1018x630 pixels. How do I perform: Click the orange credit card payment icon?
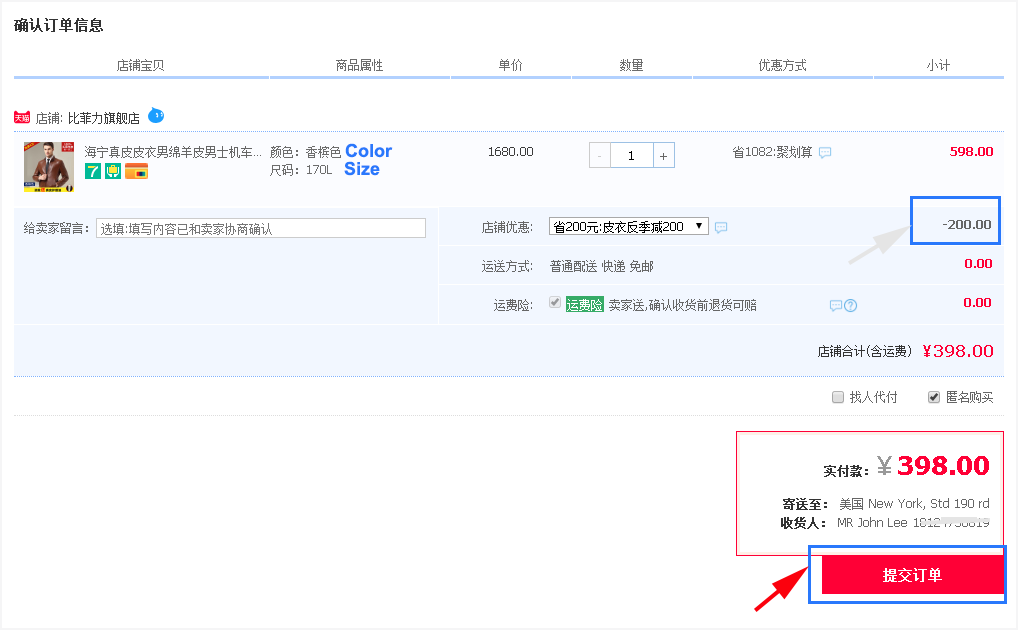point(136,171)
